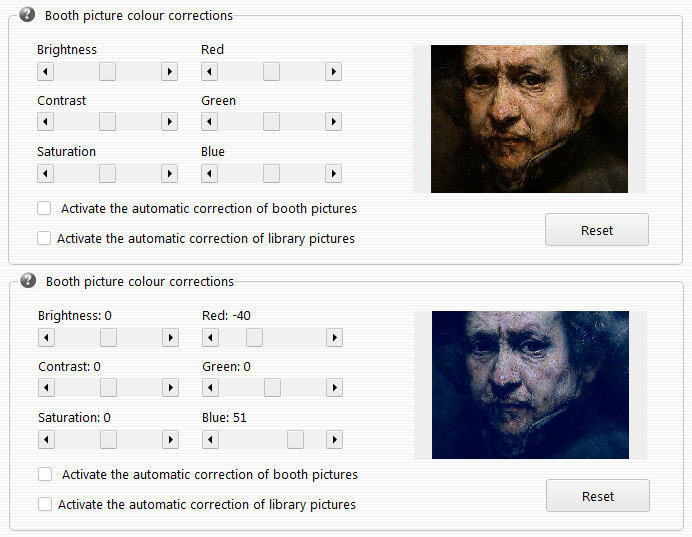Click the right arrow of the 'Saturation: 0' slider

(170, 439)
